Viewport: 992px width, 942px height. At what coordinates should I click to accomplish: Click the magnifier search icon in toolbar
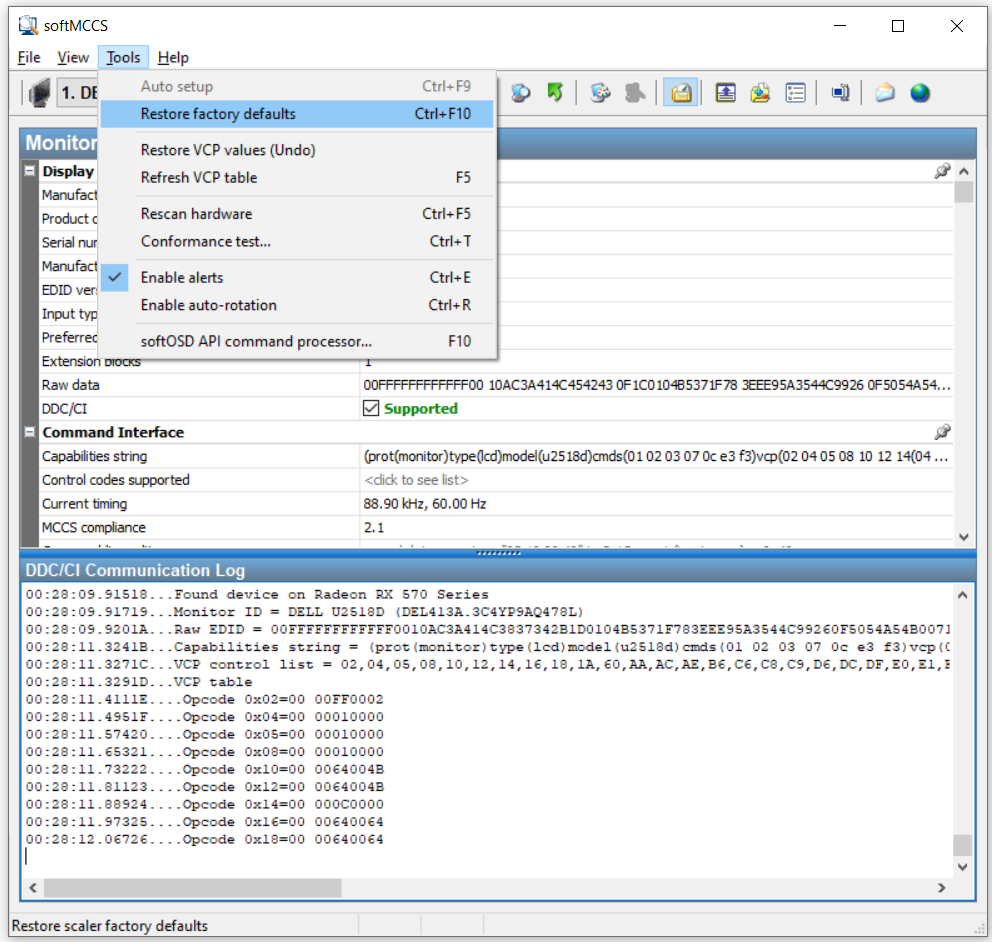(520, 93)
